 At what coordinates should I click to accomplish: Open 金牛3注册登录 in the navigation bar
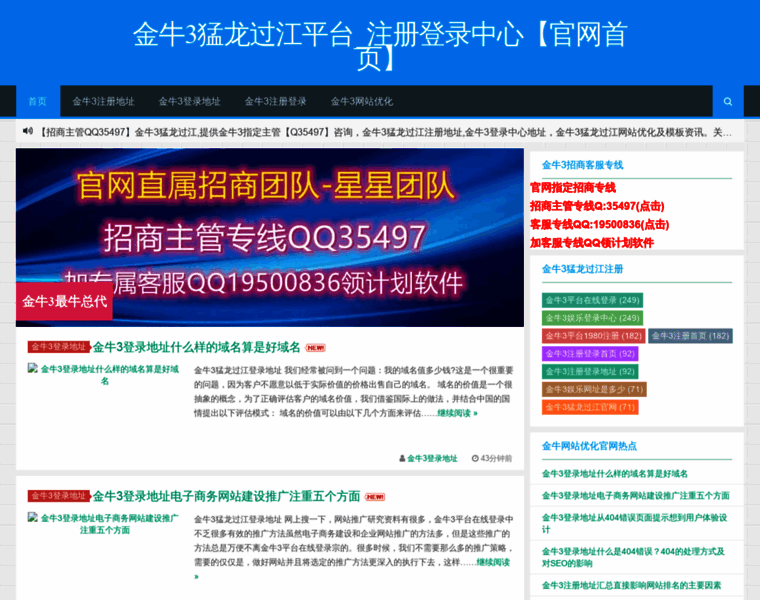click(x=275, y=102)
